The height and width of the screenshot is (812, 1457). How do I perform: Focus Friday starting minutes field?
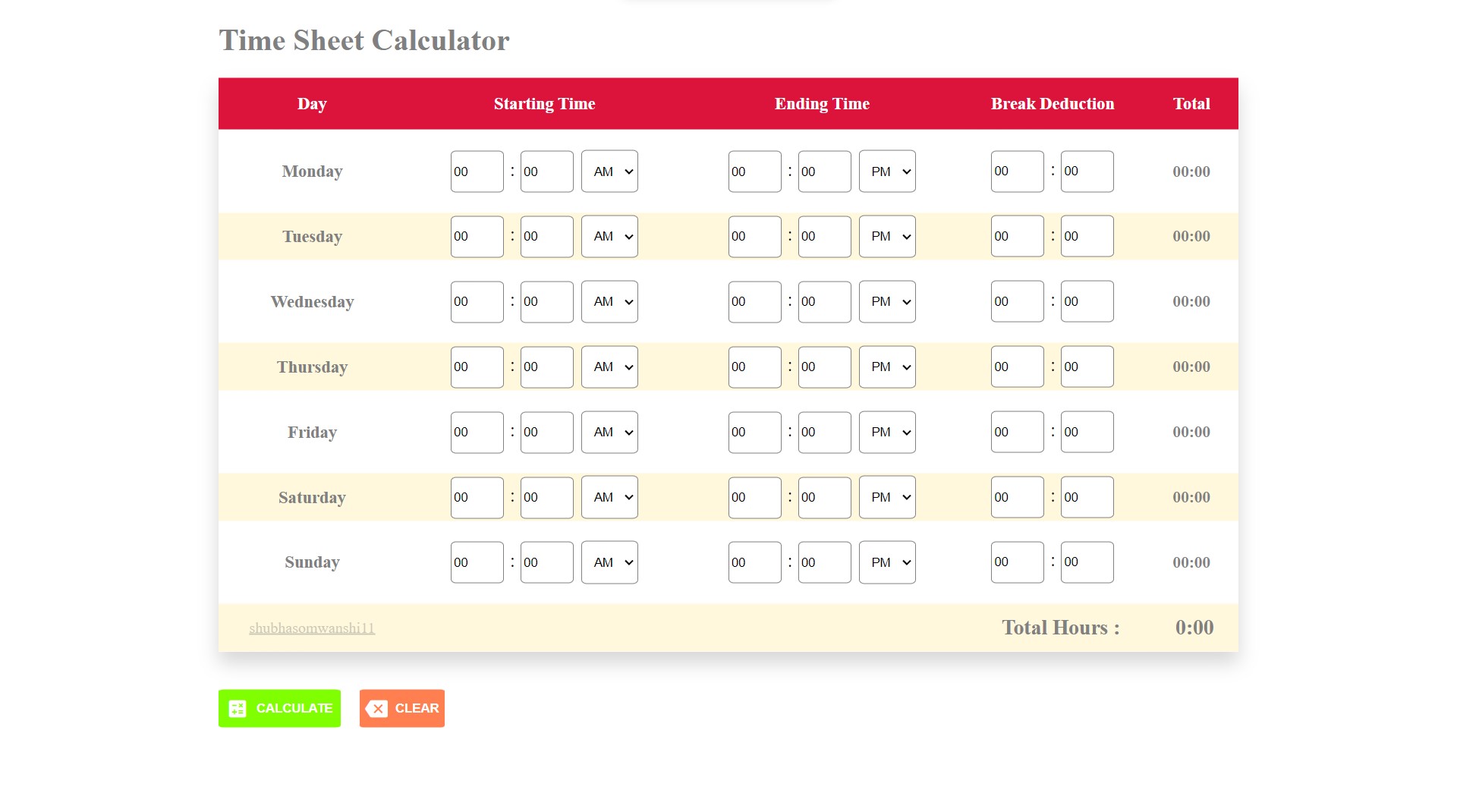[547, 433]
